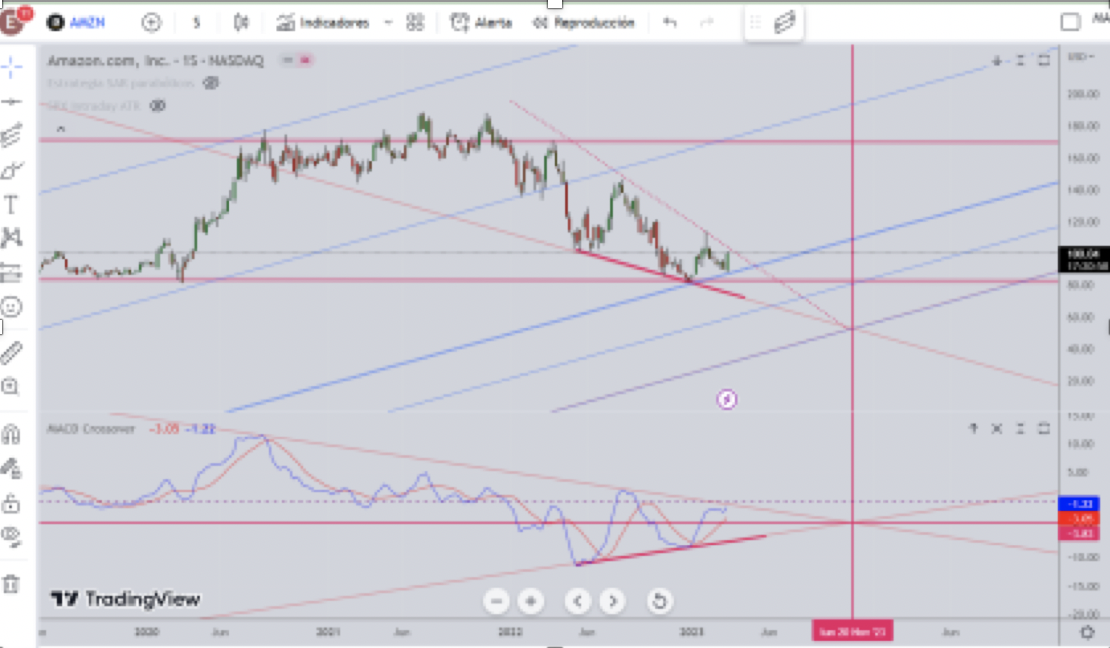
Task: Open the Indicadores menu
Action: point(323,23)
